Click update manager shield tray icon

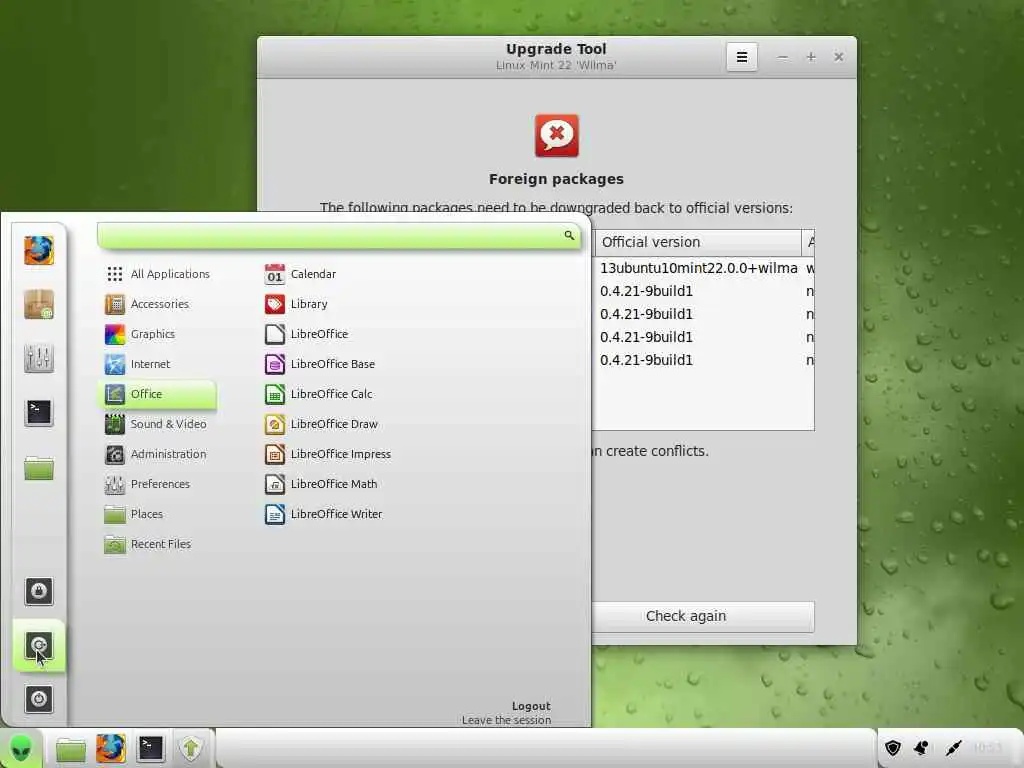[x=893, y=748]
